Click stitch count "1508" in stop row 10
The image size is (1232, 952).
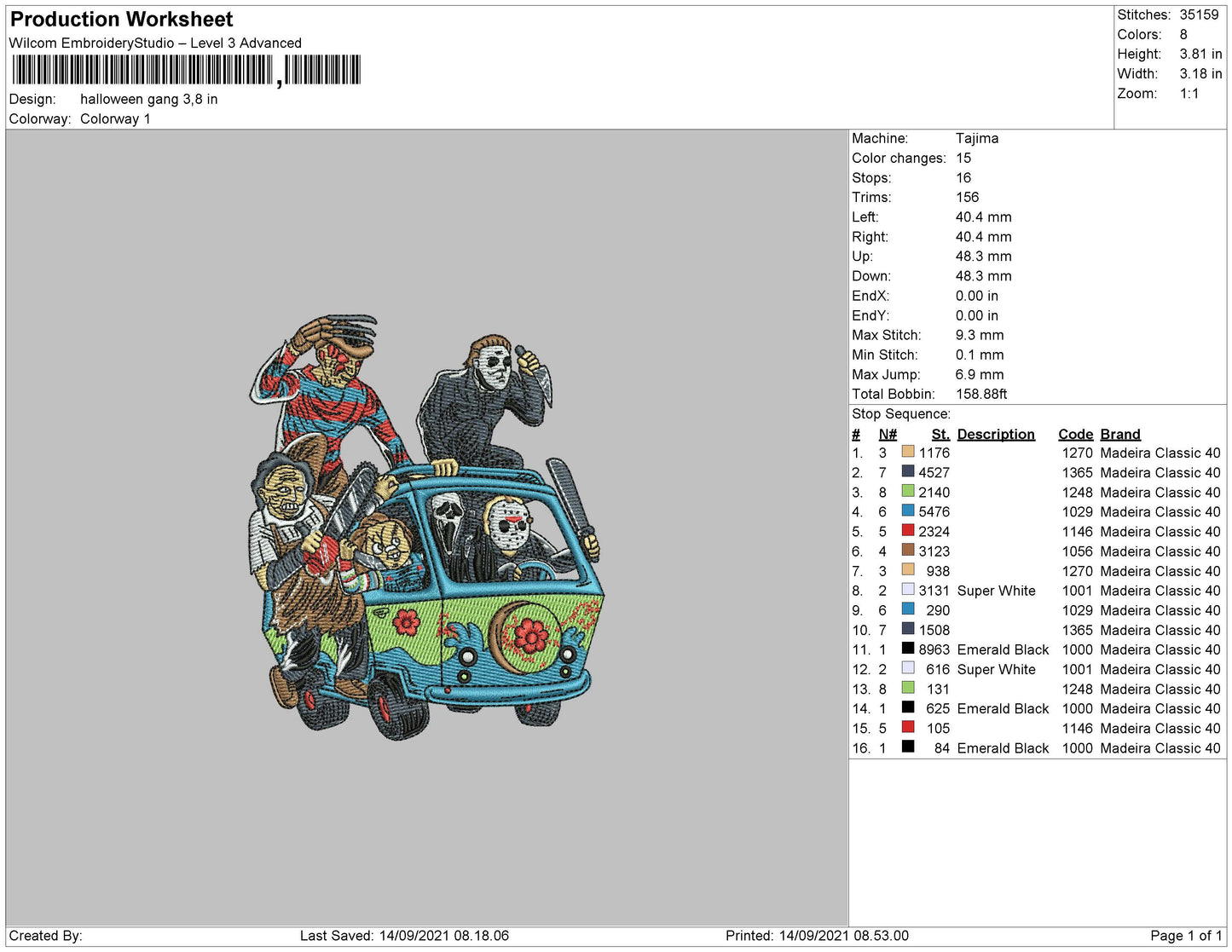[934, 630]
